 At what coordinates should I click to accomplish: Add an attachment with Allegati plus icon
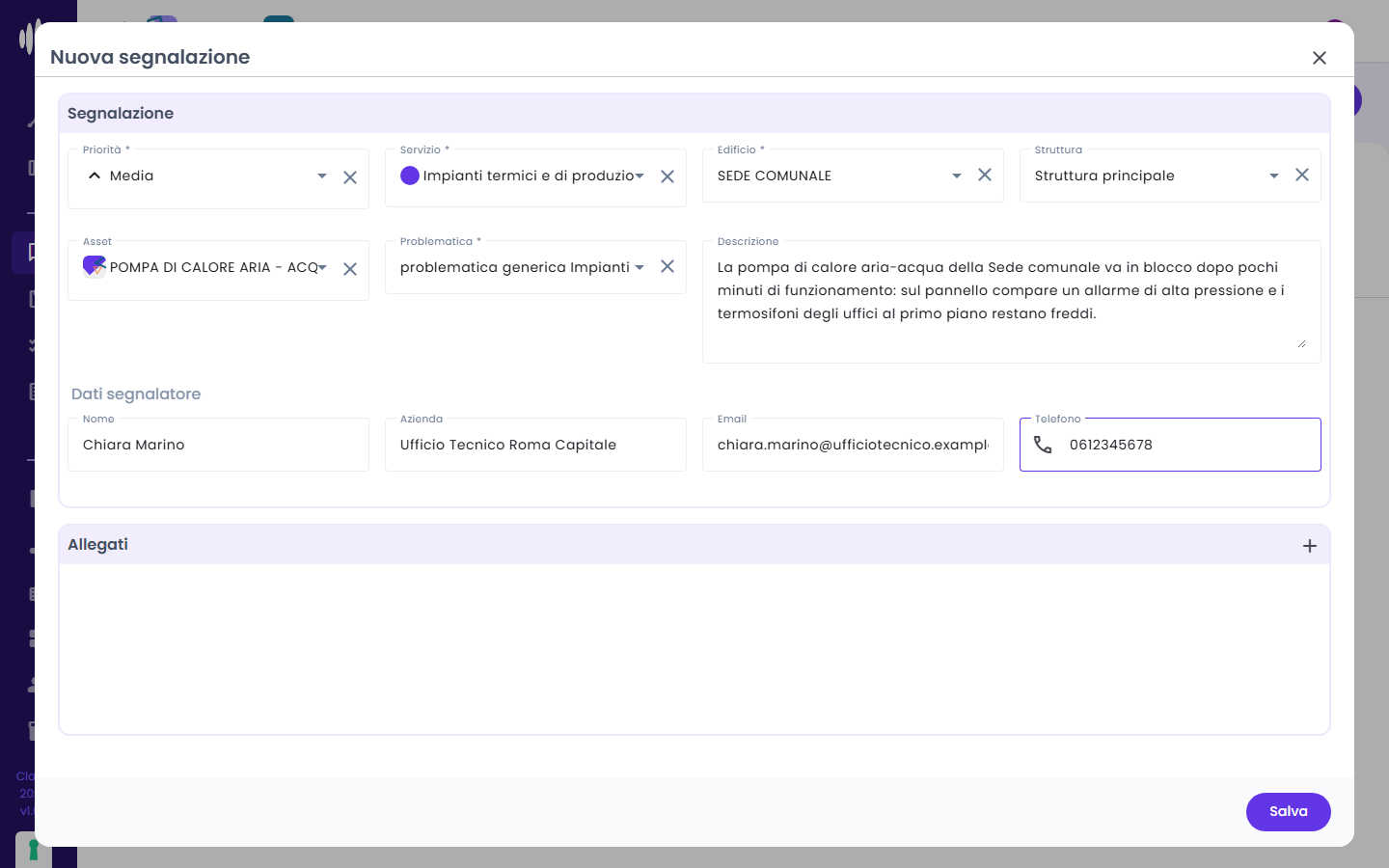[1310, 546]
